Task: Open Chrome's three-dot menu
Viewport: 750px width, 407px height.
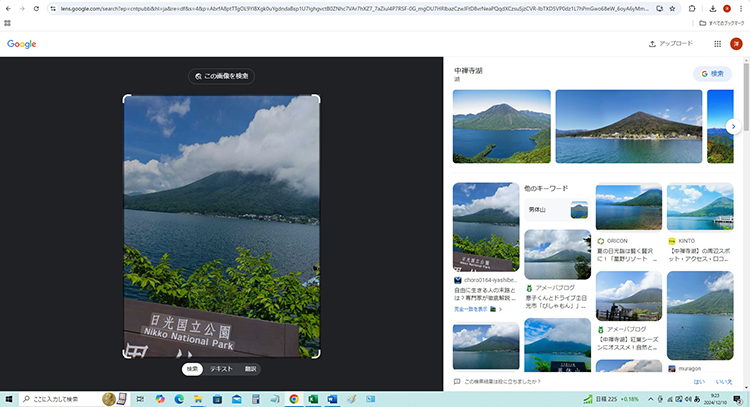Action: pyautogui.click(x=740, y=9)
